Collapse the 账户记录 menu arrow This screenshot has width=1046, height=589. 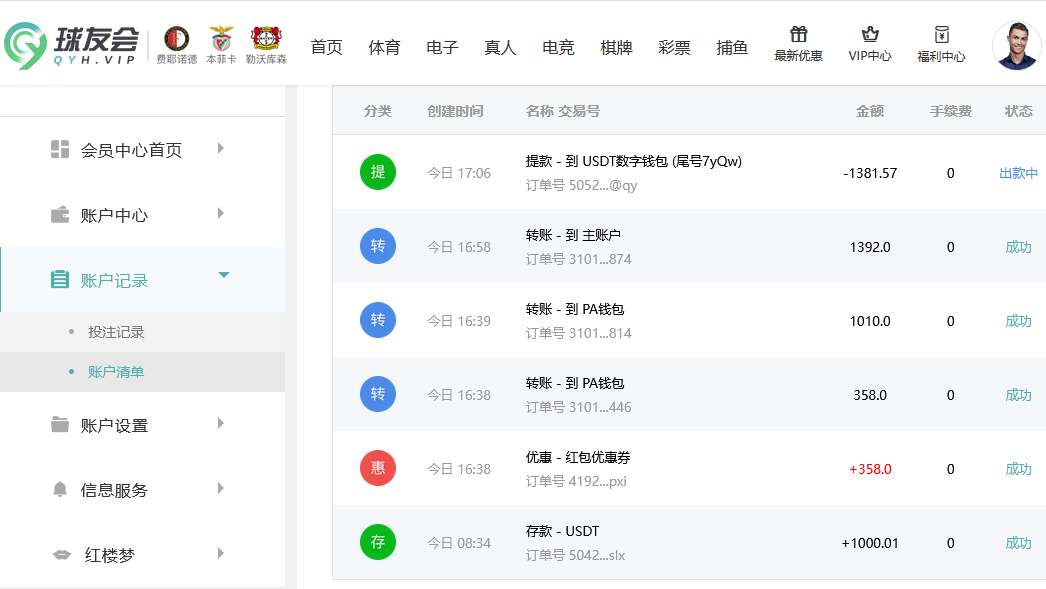224,275
